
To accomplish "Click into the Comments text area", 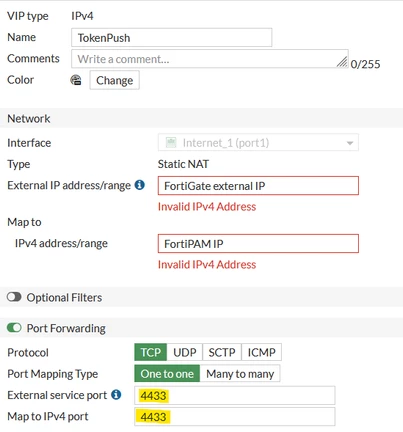I will pyautogui.click(x=210, y=59).
